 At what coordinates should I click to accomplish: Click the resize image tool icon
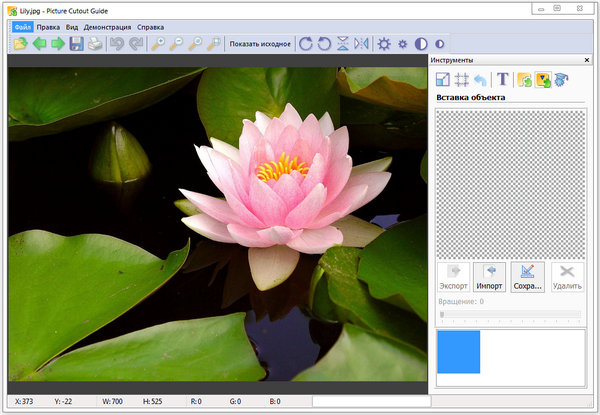pos(443,79)
